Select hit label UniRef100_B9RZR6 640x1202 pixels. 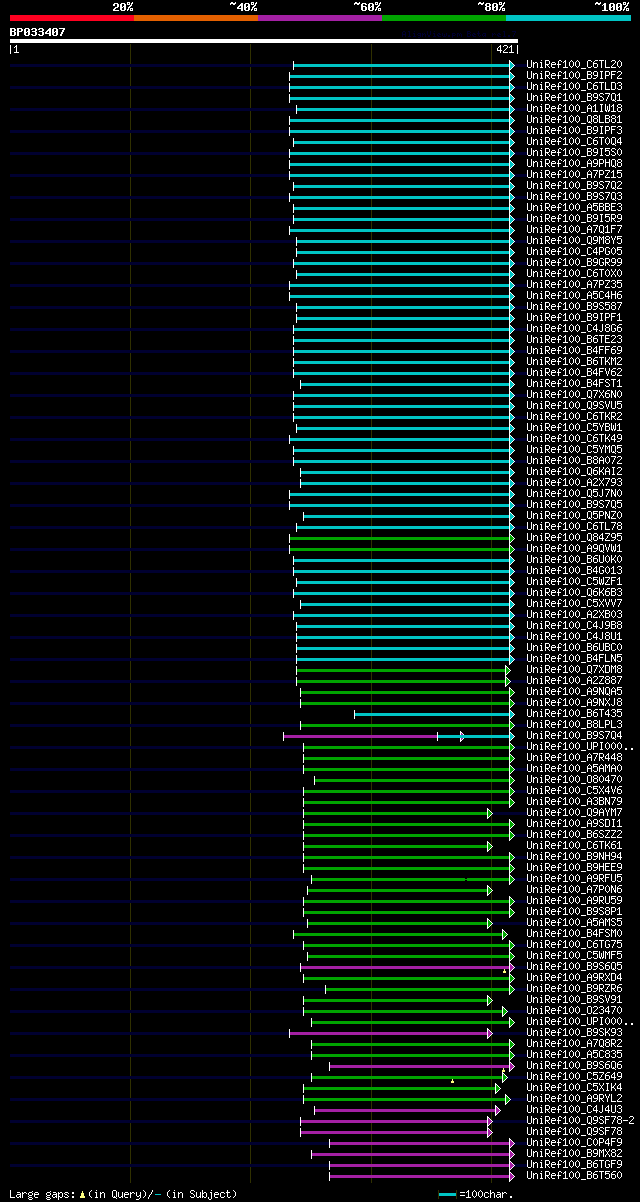click(x=574, y=988)
